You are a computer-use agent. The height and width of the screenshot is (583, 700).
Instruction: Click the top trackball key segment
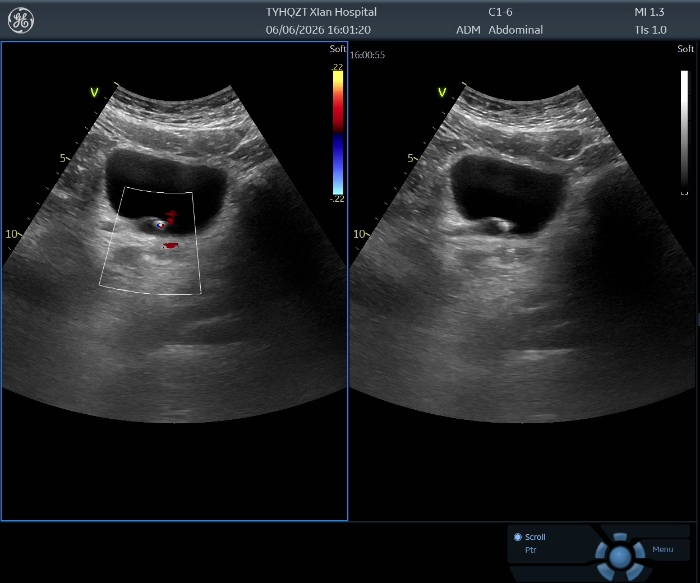(620, 537)
